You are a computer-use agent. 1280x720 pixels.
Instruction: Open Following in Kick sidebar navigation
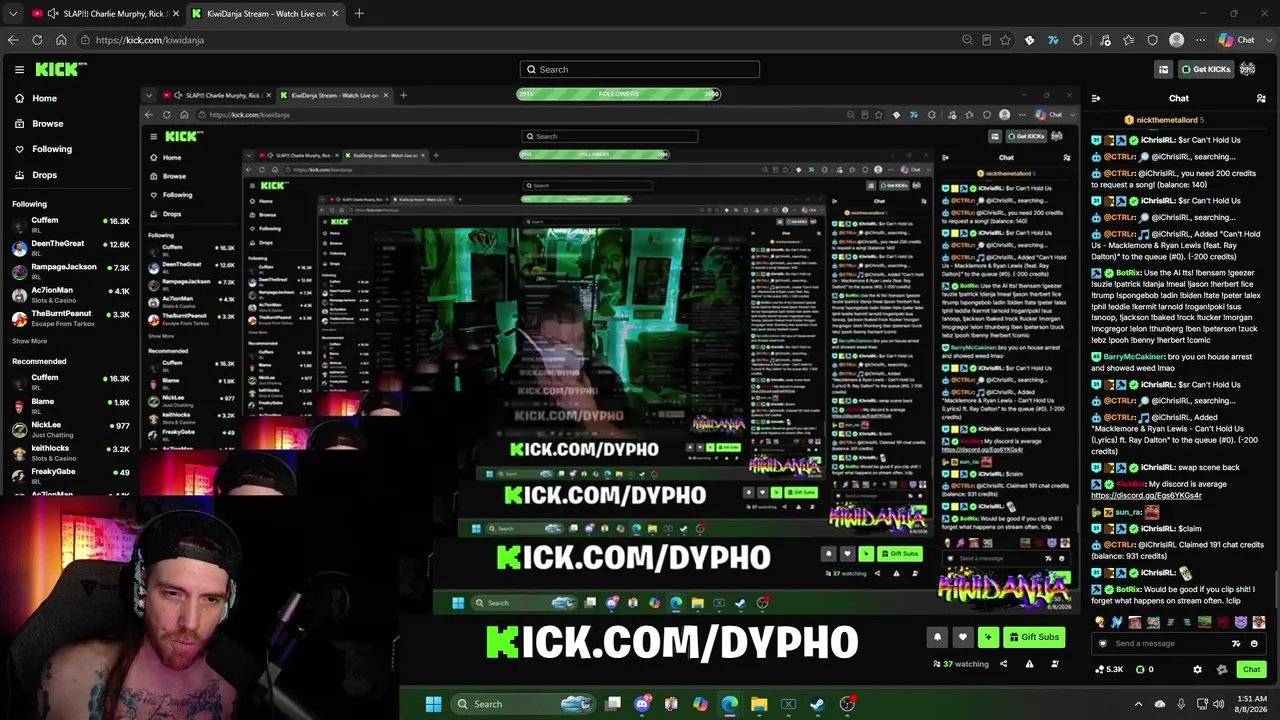pyautogui.click(x=51, y=149)
